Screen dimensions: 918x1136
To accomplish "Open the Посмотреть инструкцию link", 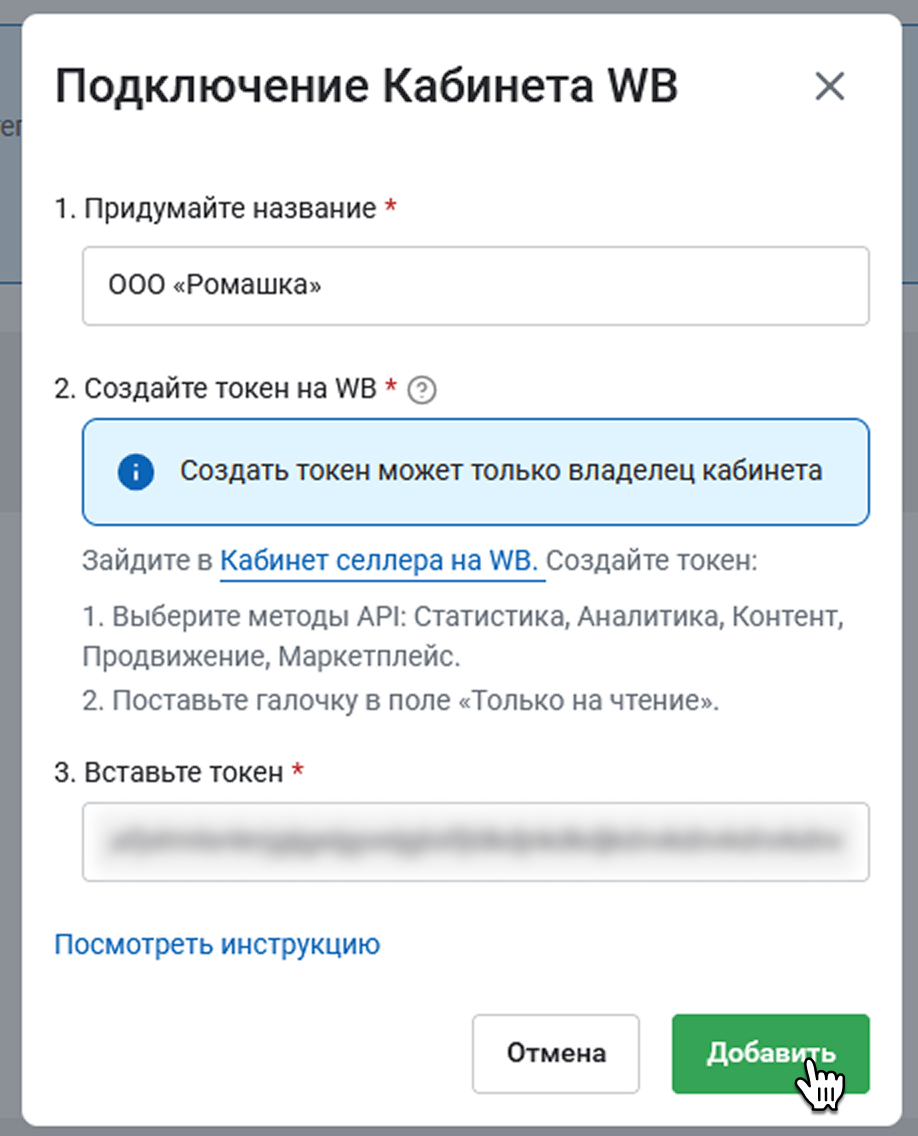I will (217, 945).
